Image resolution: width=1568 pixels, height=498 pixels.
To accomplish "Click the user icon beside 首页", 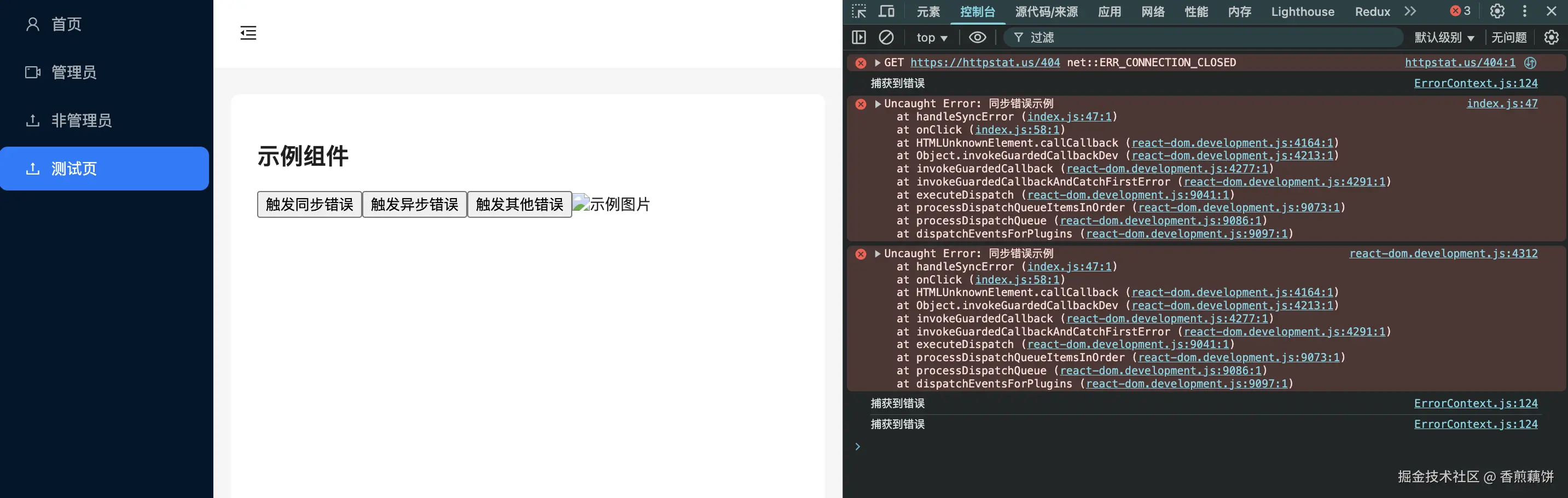I will click(x=33, y=24).
